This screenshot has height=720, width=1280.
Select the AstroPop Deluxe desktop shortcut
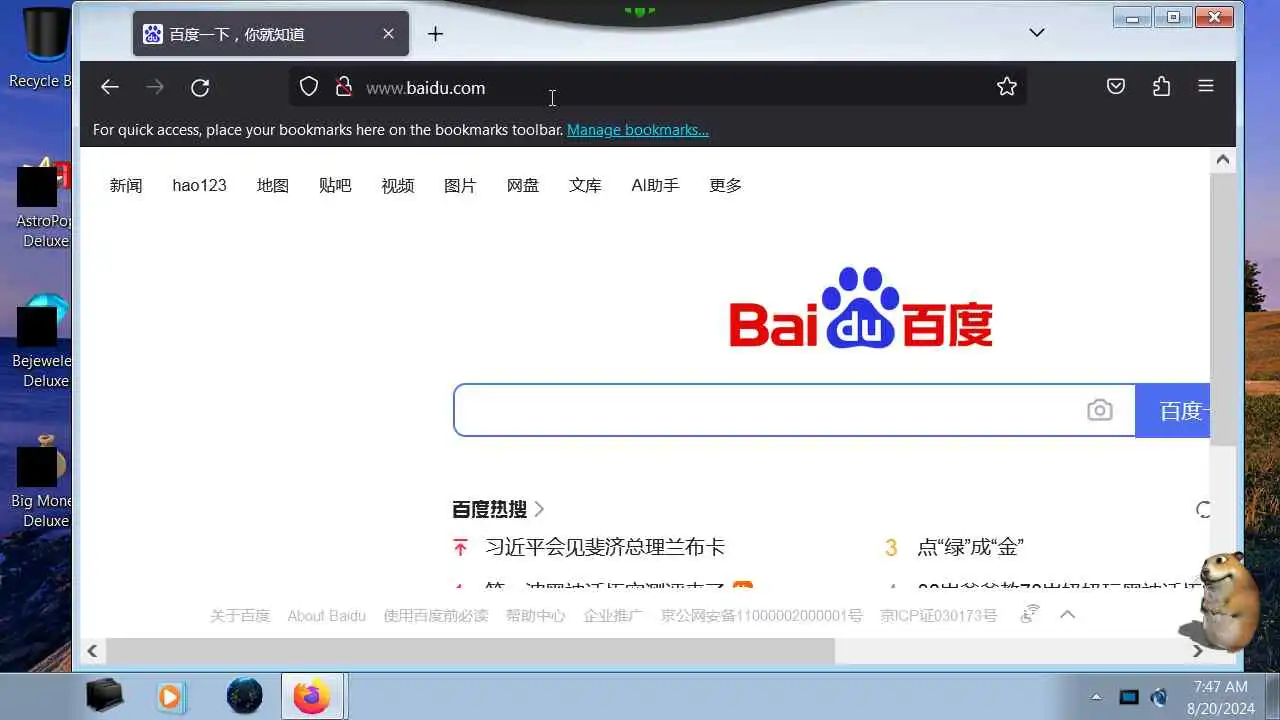pos(42,202)
